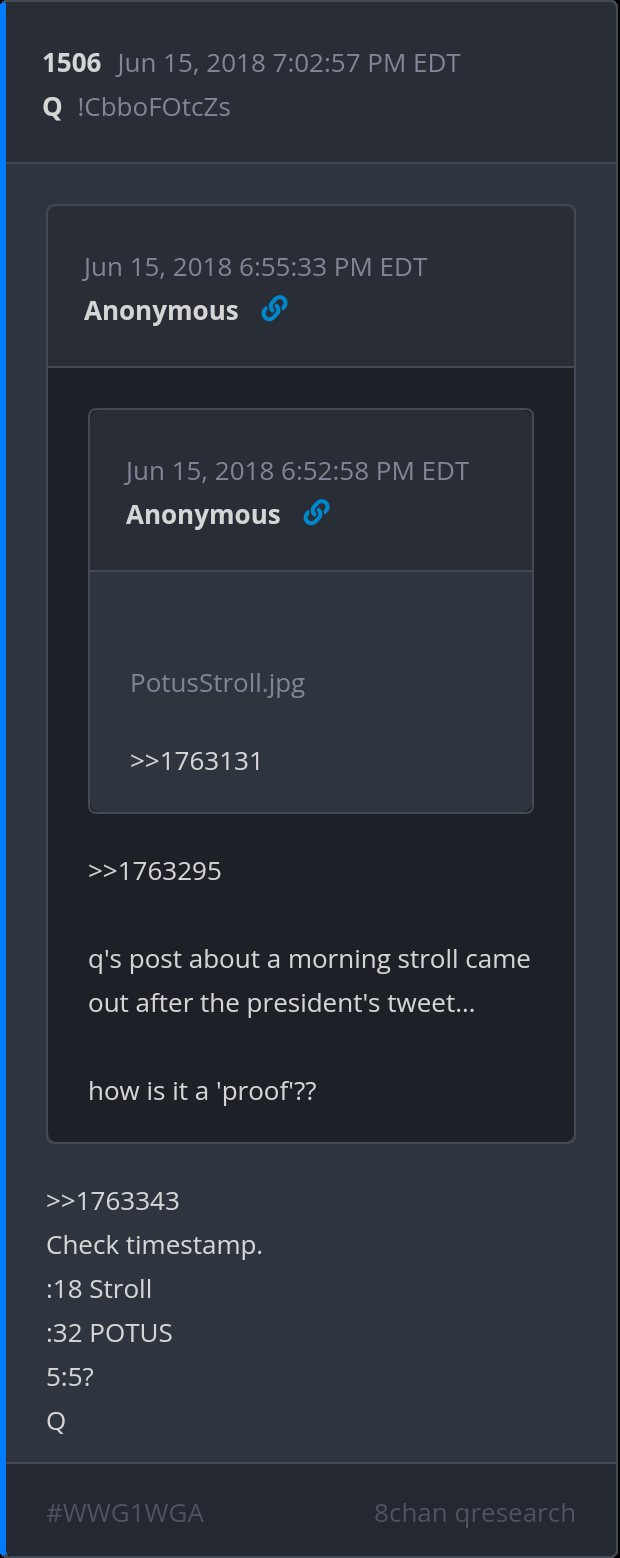The height and width of the screenshot is (1558, 620).
Task: Click the #WWG1WGA hashtag in the footer
Action: (x=125, y=1514)
